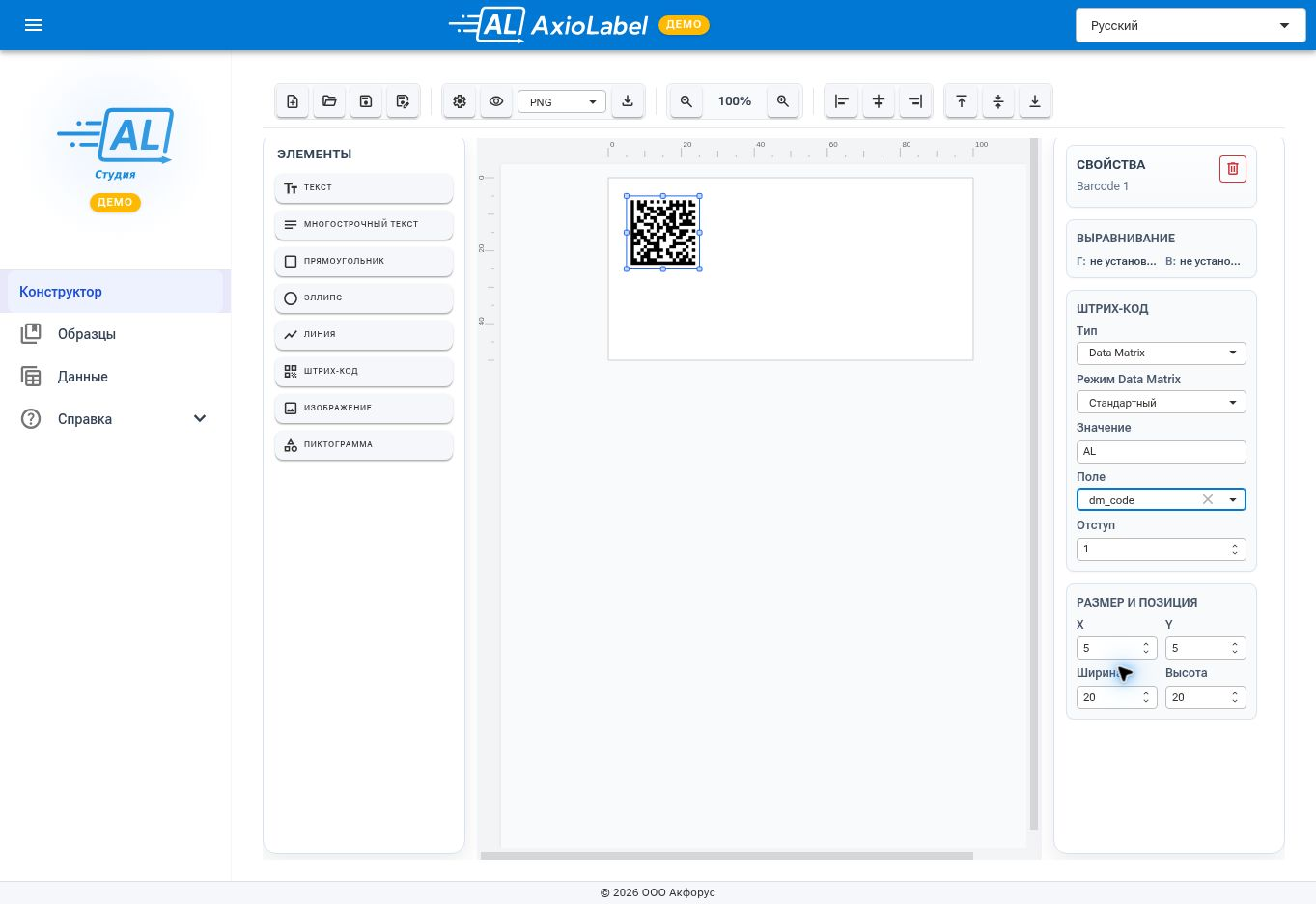Center element horizontally
The height and width of the screenshot is (904, 1316).
(x=879, y=101)
